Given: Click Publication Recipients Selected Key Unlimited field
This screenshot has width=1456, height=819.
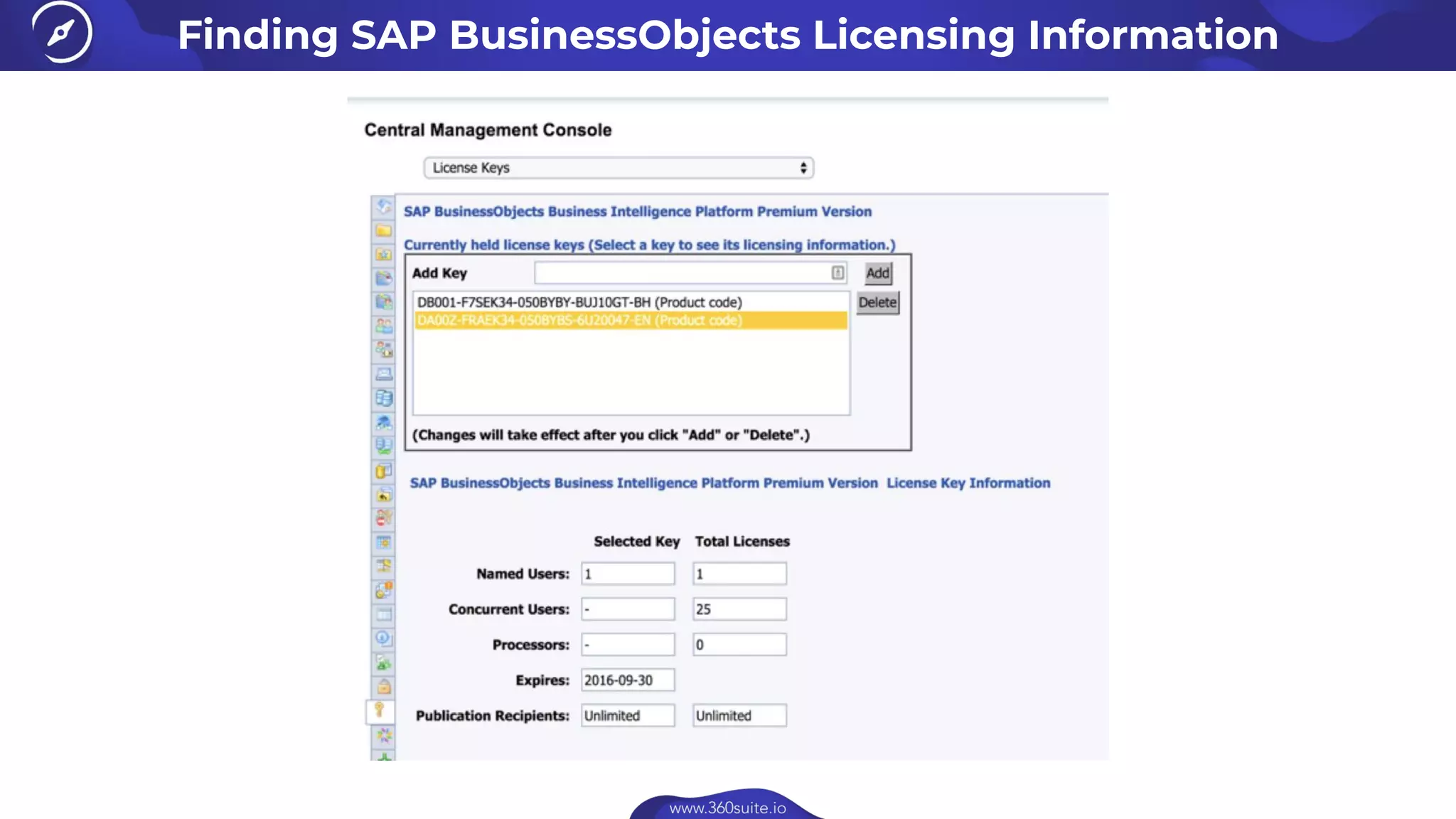Looking at the screenshot, I should coord(628,716).
